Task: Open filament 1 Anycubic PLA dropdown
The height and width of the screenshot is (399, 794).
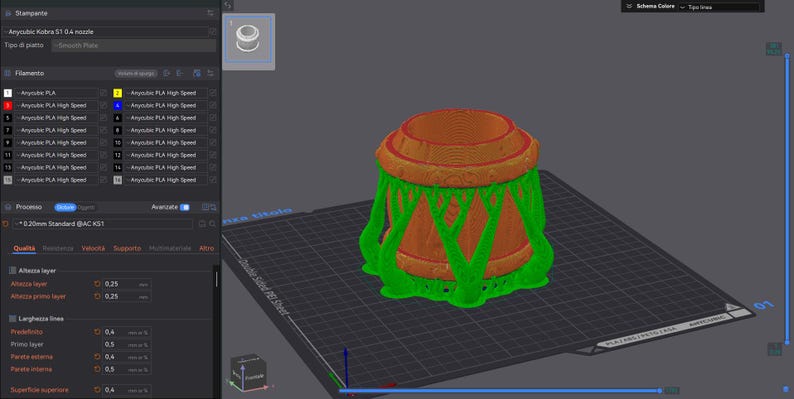Action: (57, 93)
